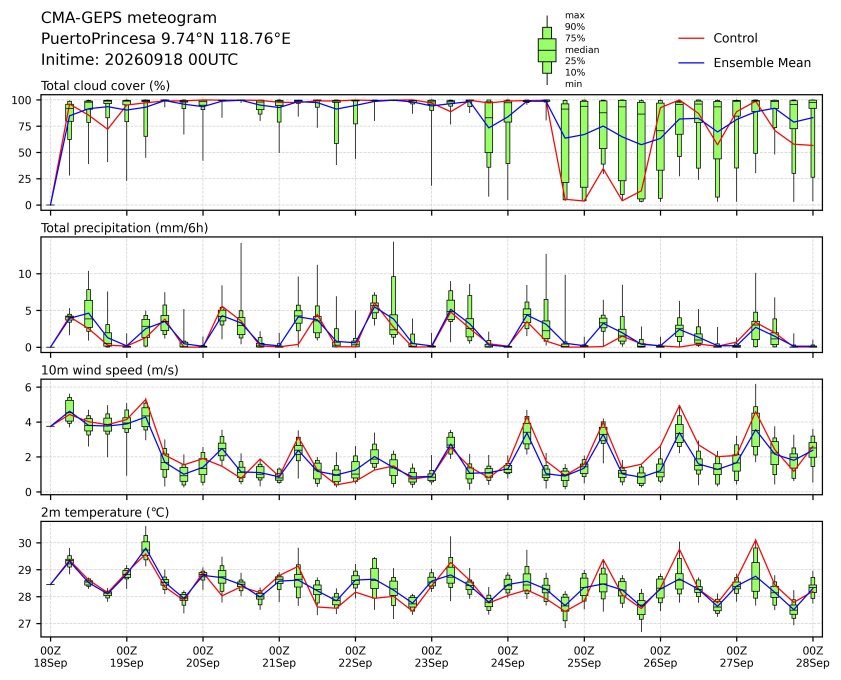Click the 2m temperature panel title
The height and width of the screenshot is (680, 841).
coord(105,513)
